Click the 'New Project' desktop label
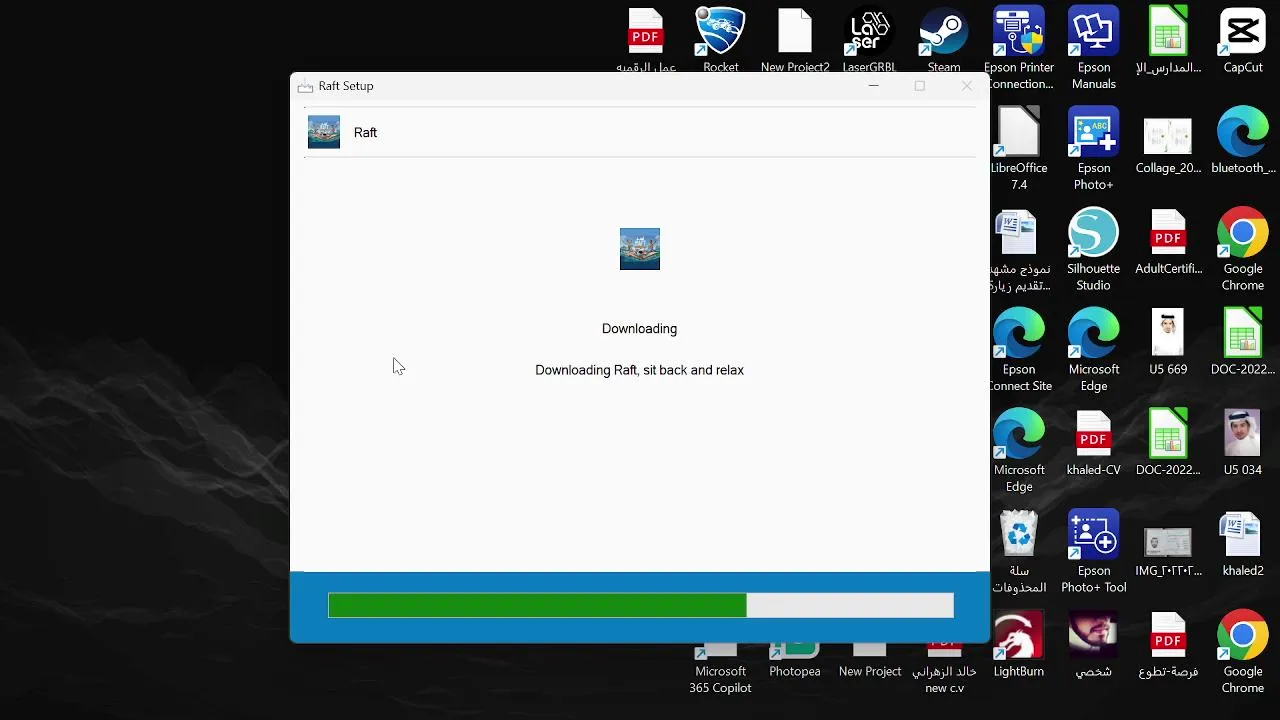The image size is (1280, 720). click(870, 671)
